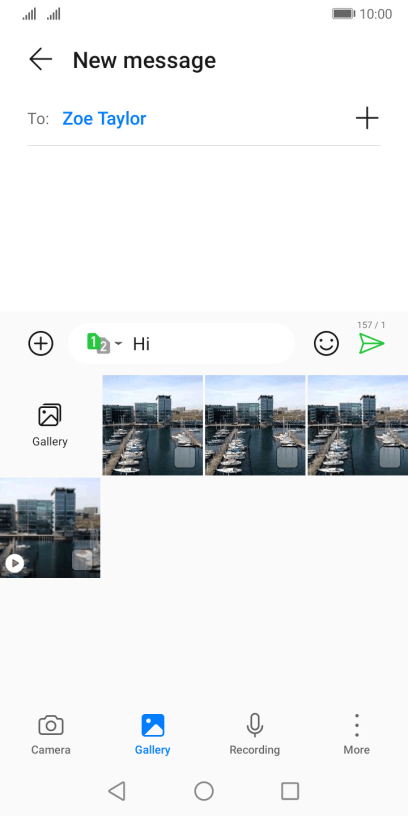
Task: Play the video thumbnail's play icon
Action: [15, 563]
